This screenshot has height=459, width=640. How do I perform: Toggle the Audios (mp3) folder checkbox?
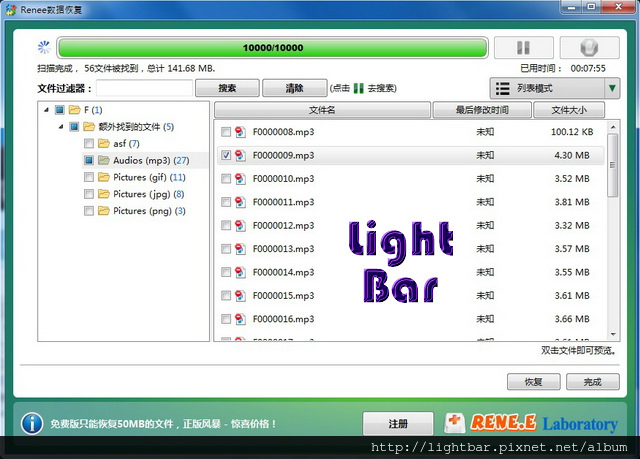(x=89, y=160)
